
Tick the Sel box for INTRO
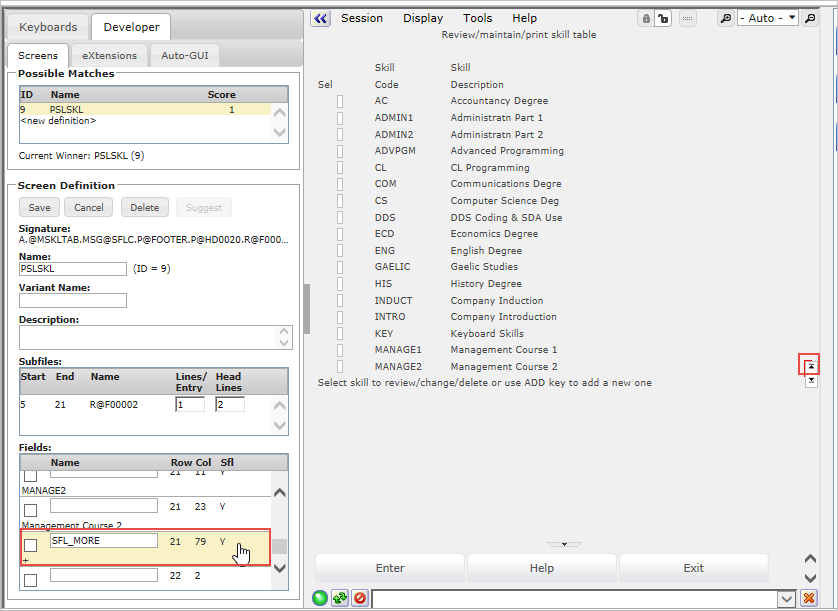click(340, 317)
